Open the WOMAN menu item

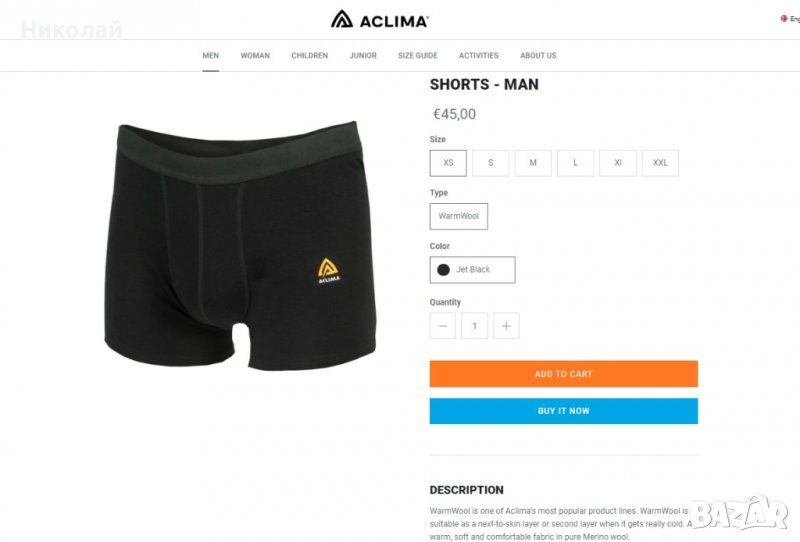click(x=255, y=56)
